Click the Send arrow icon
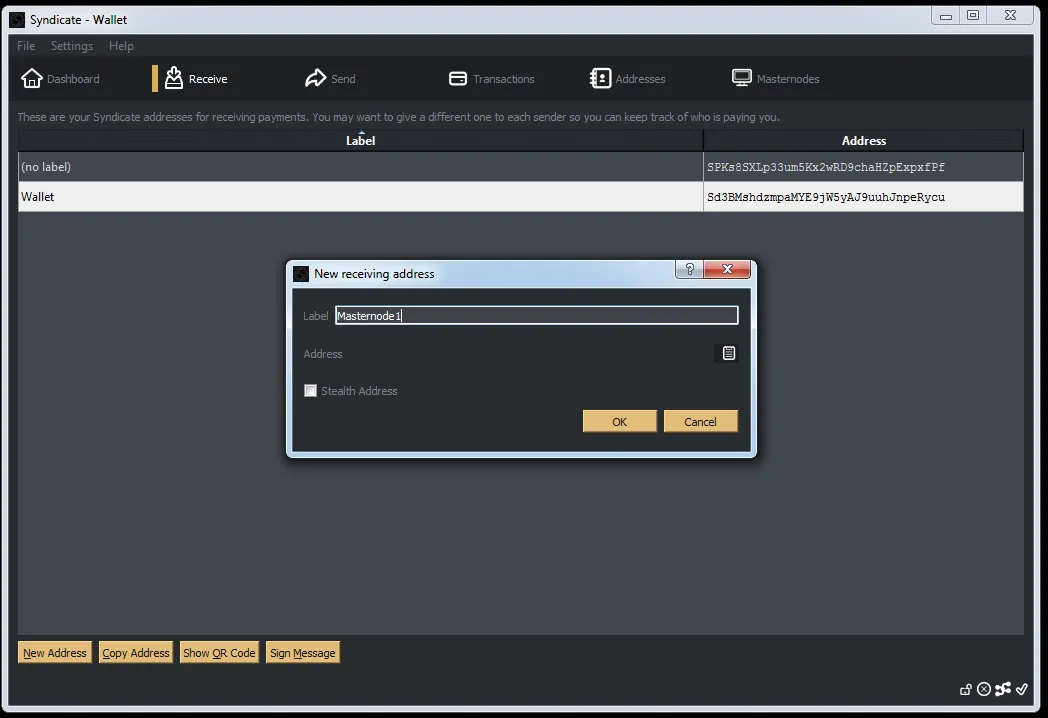Viewport: 1048px width, 718px height. point(315,78)
